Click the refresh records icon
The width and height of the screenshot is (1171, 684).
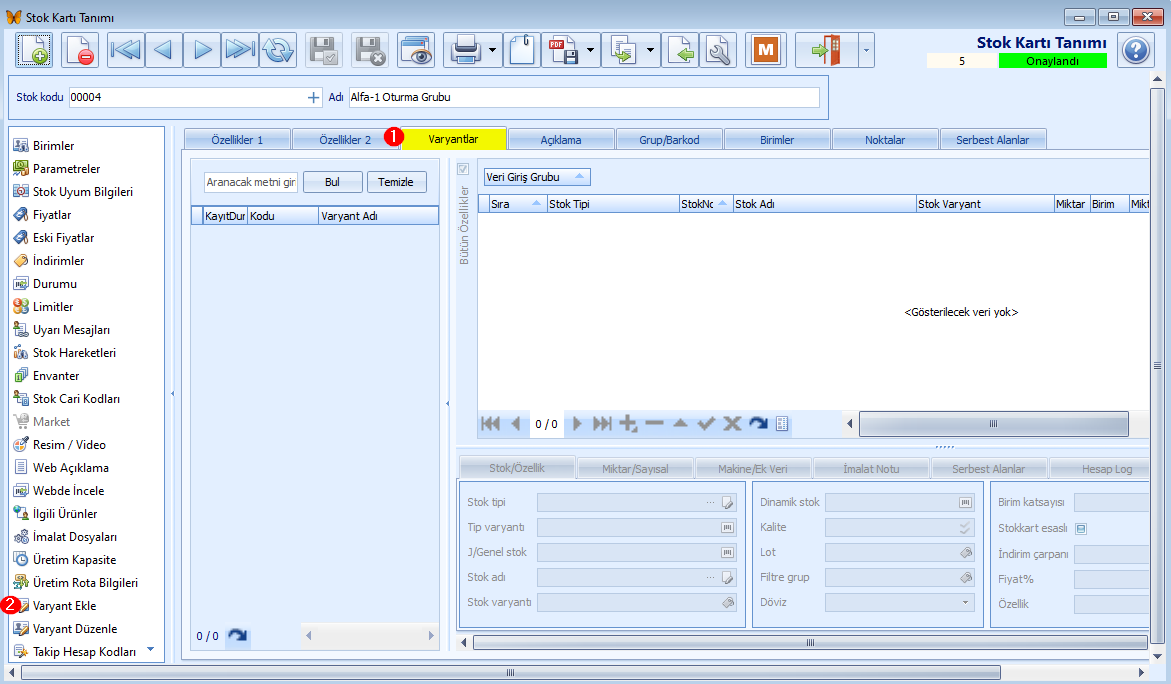277,50
